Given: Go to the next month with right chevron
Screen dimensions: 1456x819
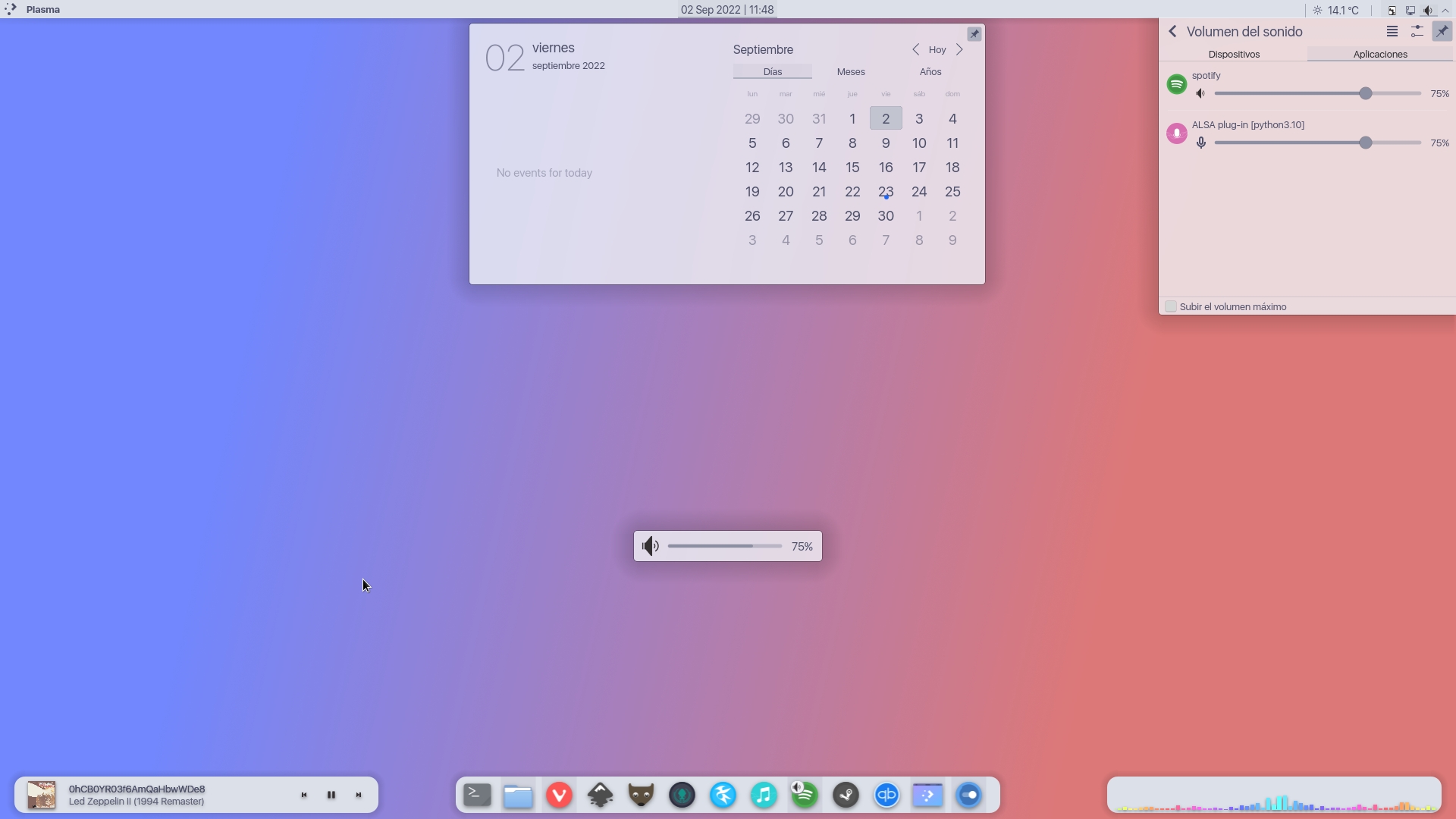Looking at the screenshot, I should (x=959, y=49).
